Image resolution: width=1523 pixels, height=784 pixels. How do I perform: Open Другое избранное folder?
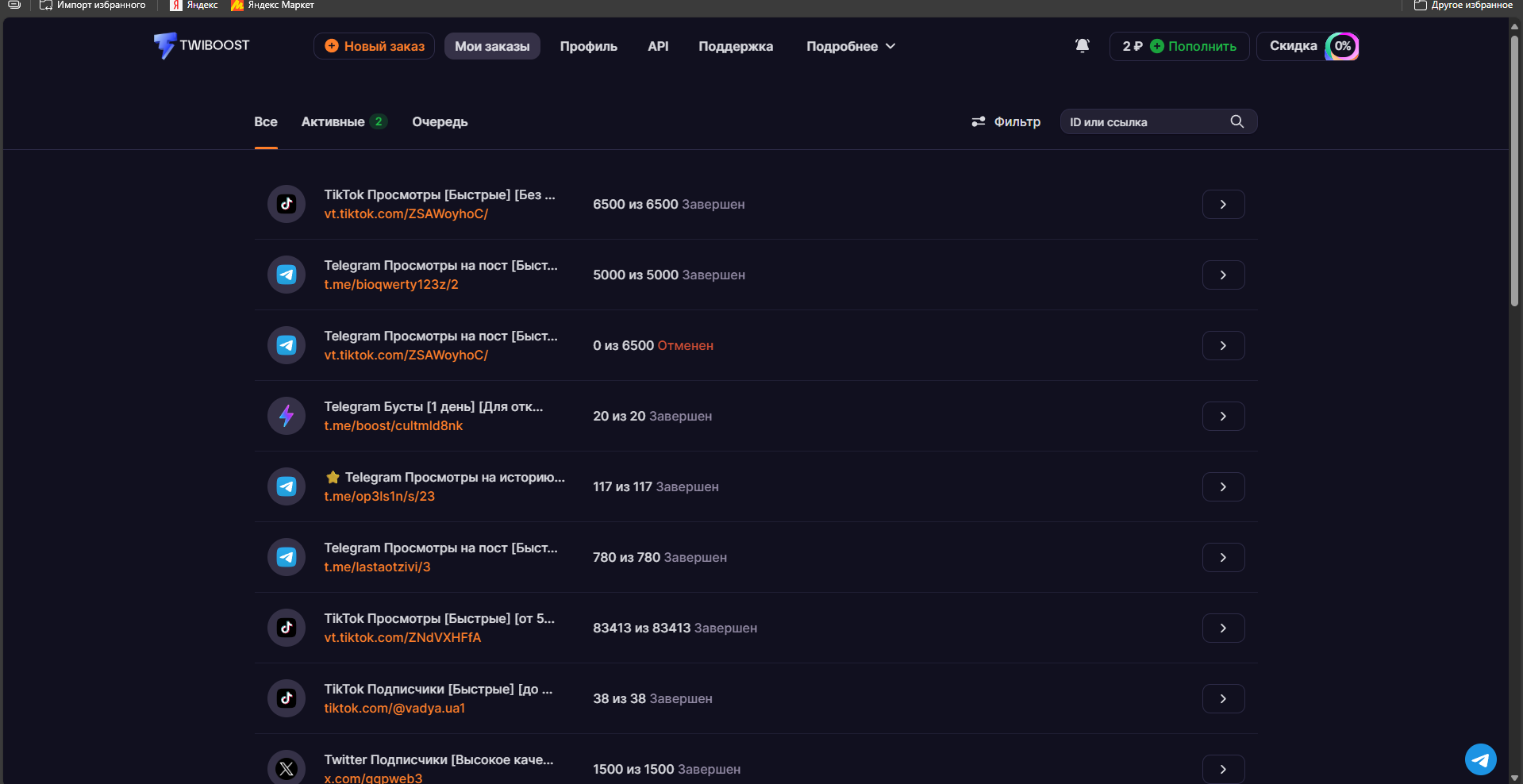(1463, 5)
